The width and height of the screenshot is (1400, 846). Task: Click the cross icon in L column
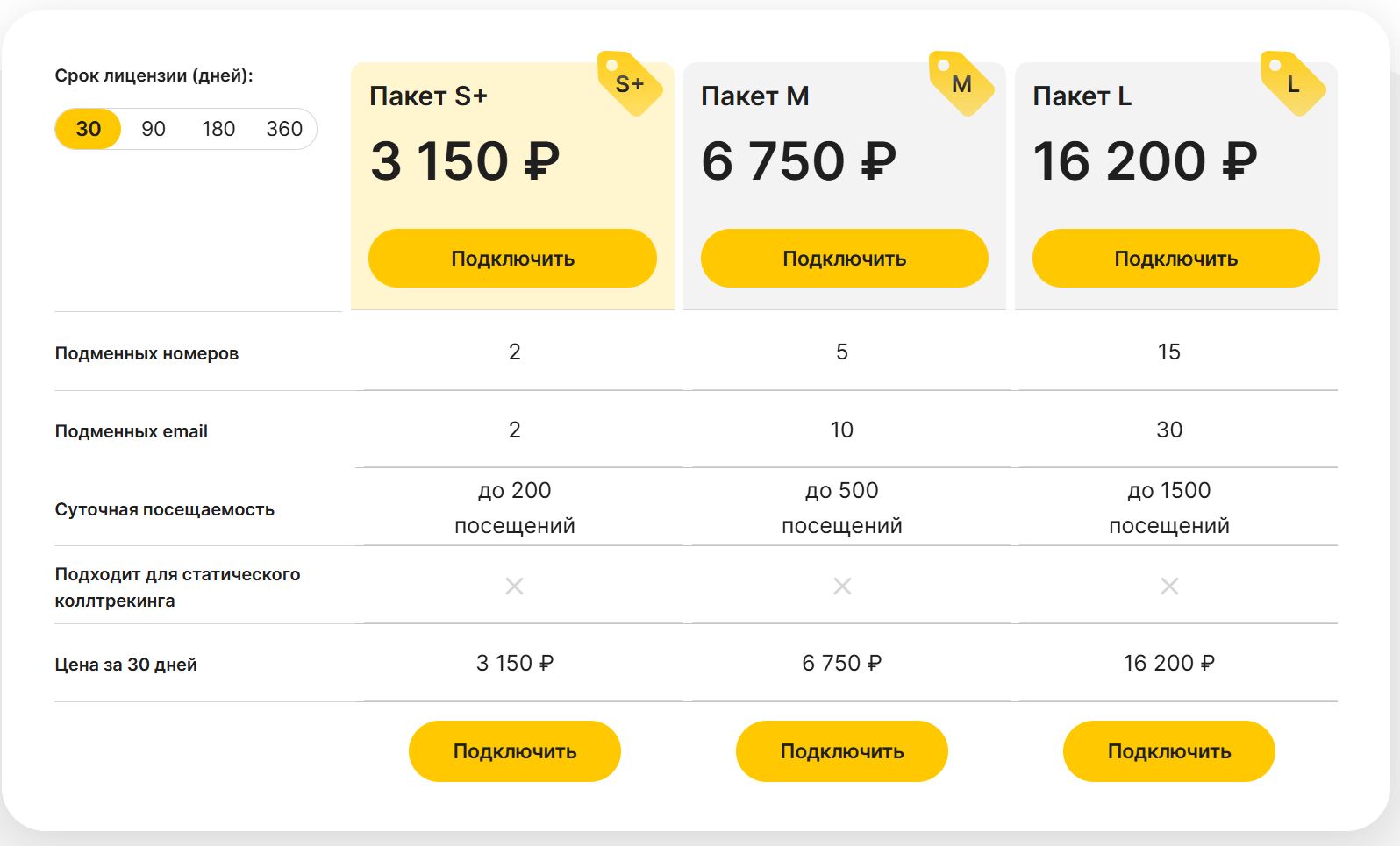tap(1169, 586)
